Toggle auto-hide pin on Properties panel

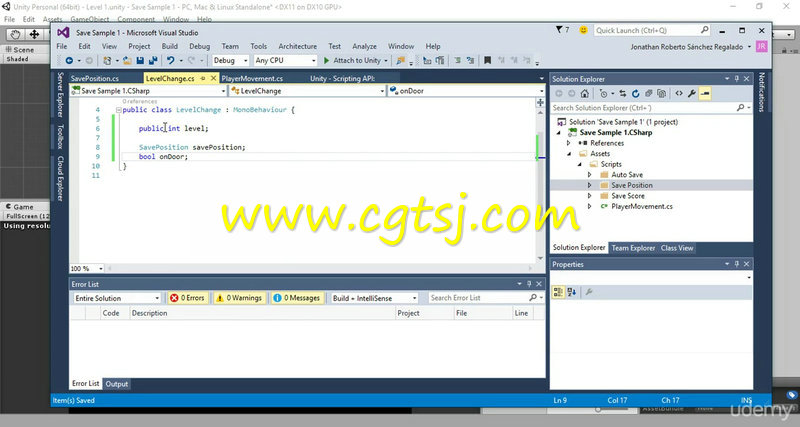coord(737,264)
